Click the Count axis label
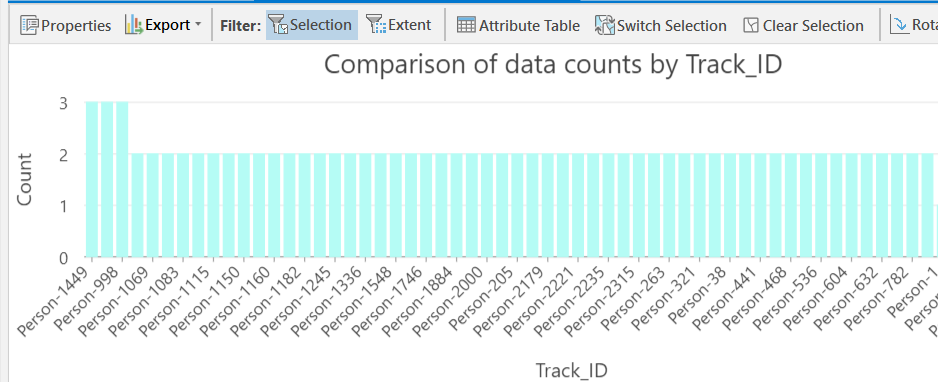Viewport: 938px width, 382px height. coord(24,179)
